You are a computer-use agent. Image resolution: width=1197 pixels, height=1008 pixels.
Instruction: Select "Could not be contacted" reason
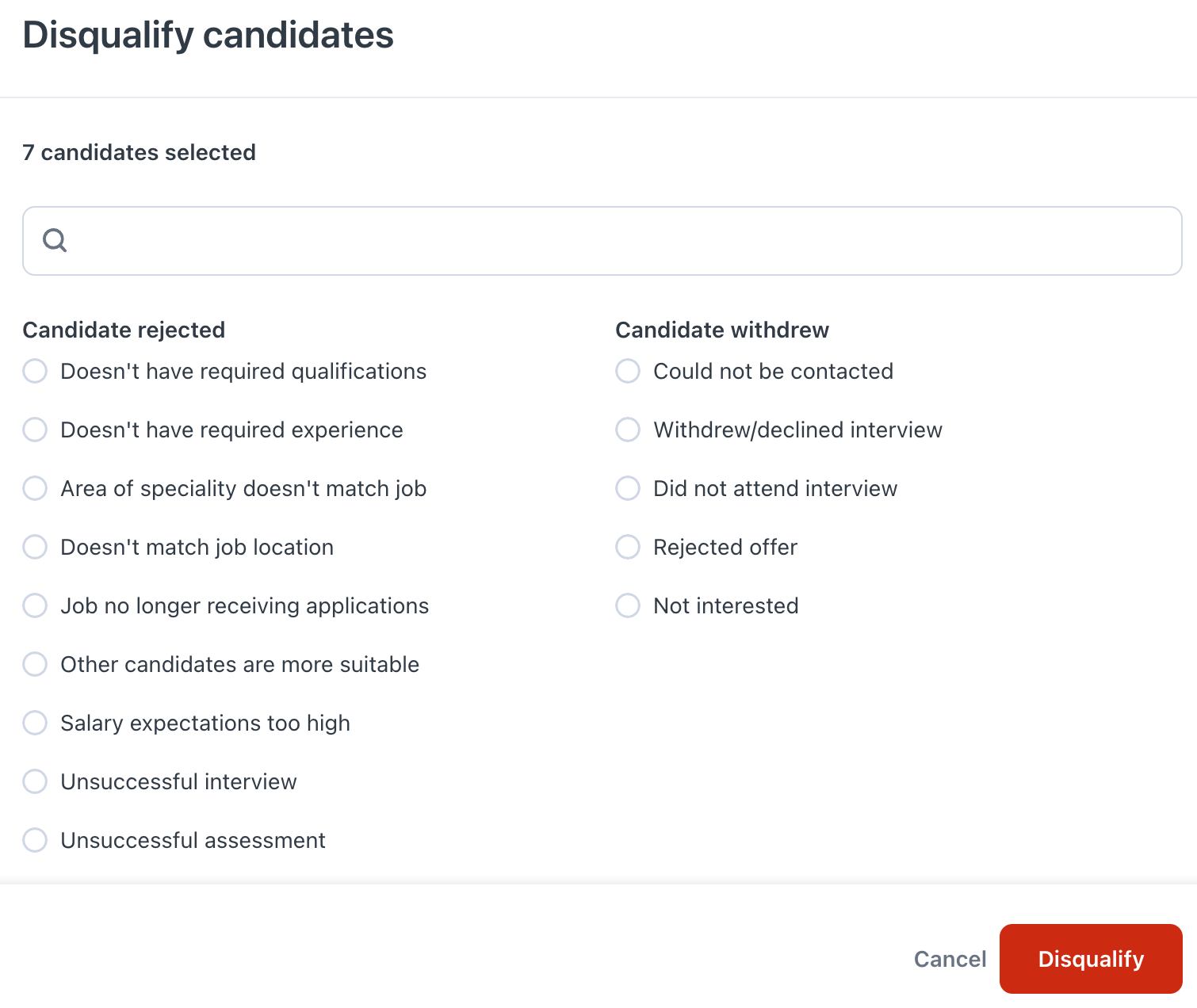[x=628, y=371]
